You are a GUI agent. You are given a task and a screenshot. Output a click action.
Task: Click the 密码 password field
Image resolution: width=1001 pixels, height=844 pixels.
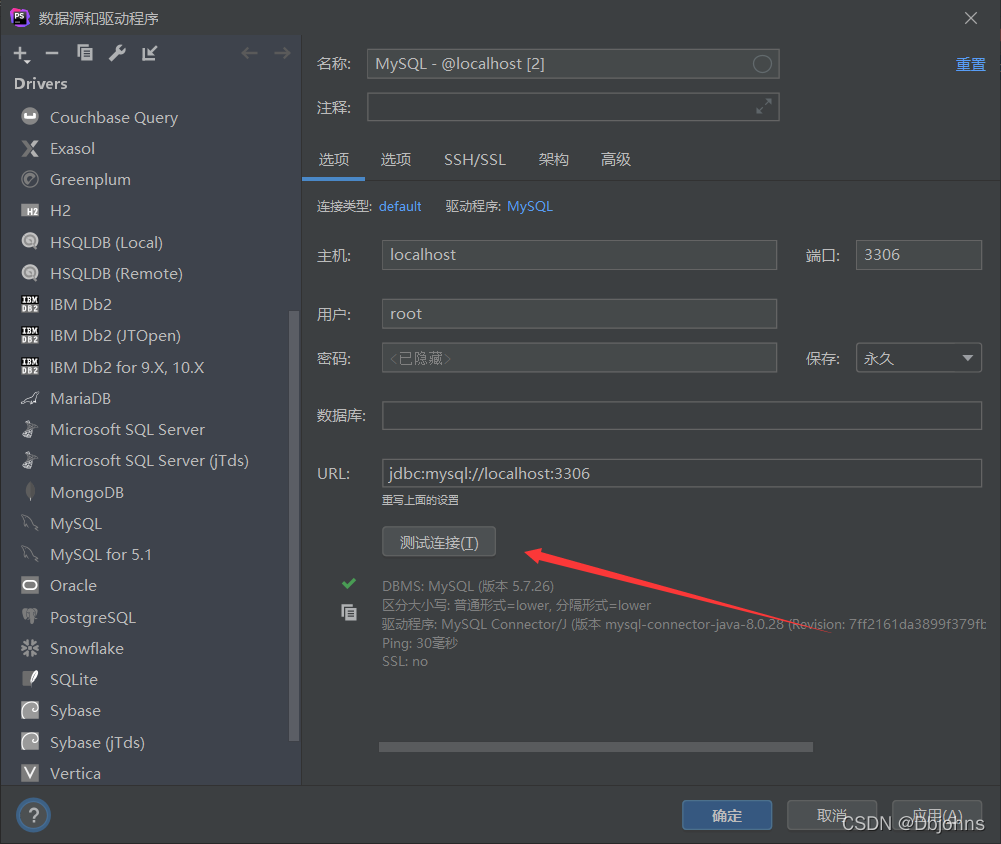pyautogui.click(x=579, y=358)
